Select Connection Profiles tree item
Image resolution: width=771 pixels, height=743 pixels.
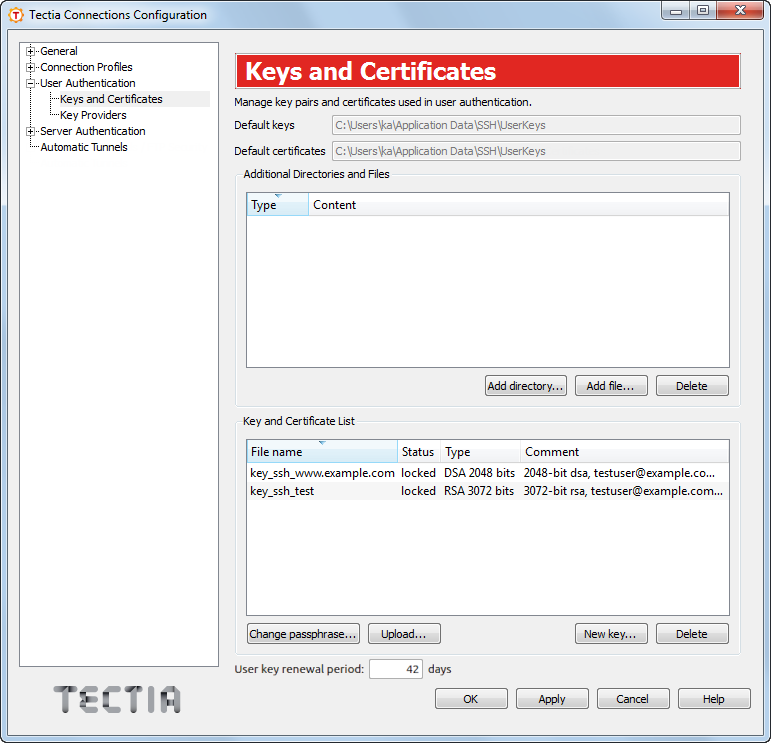click(x=86, y=67)
